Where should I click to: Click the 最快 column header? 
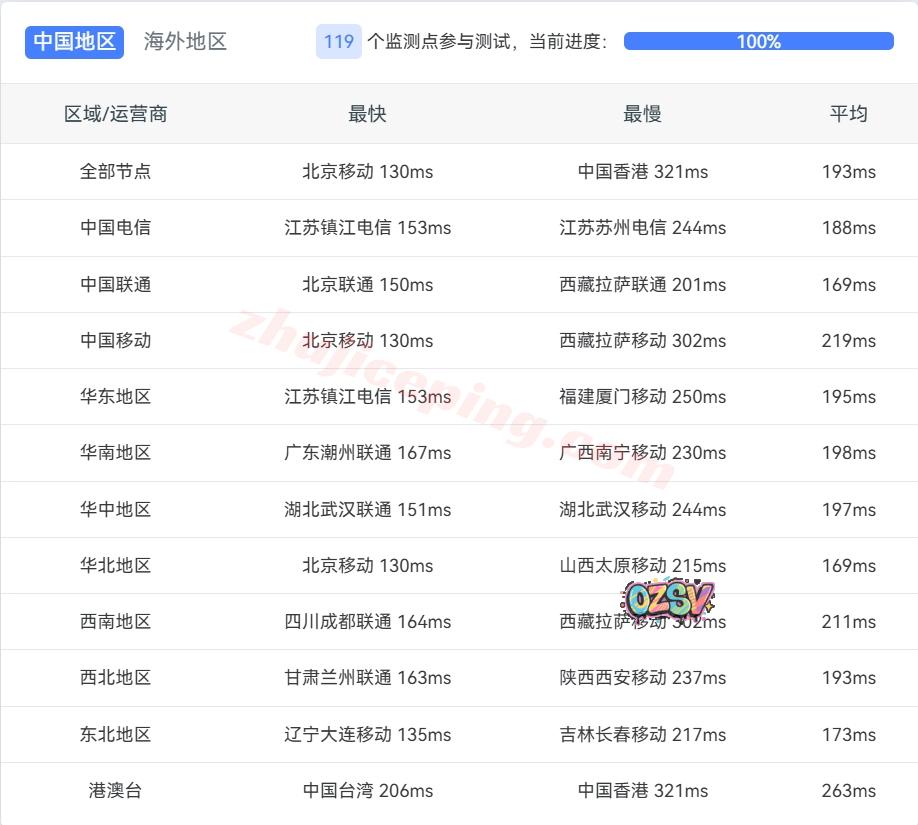(x=367, y=114)
